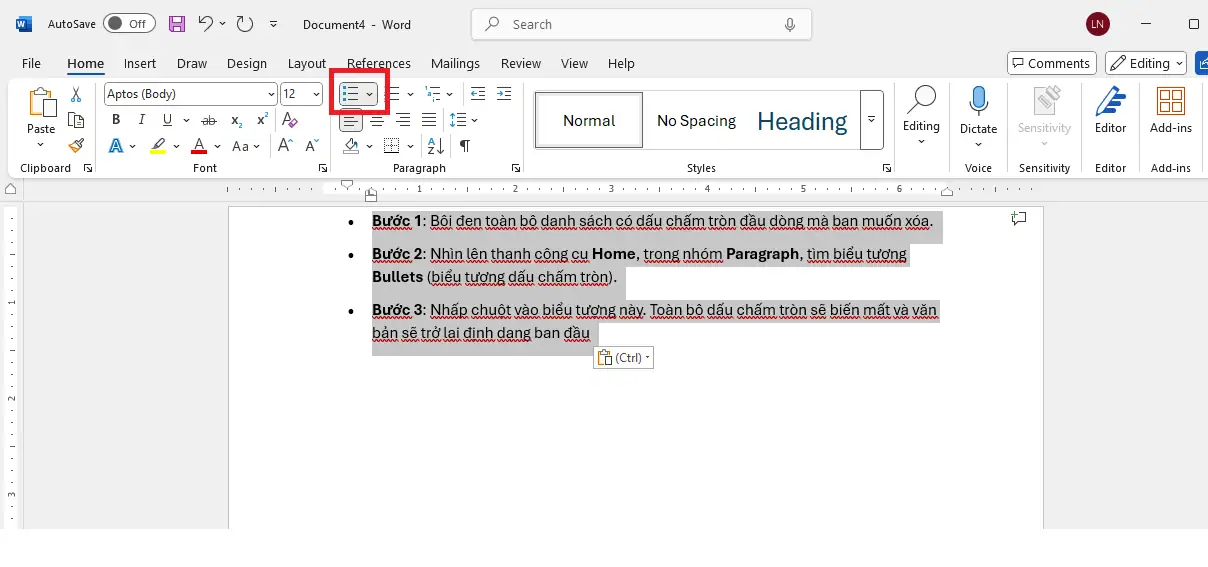Open the Editor proofing tool
The image size is (1208, 567).
pyautogui.click(x=1110, y=108)
